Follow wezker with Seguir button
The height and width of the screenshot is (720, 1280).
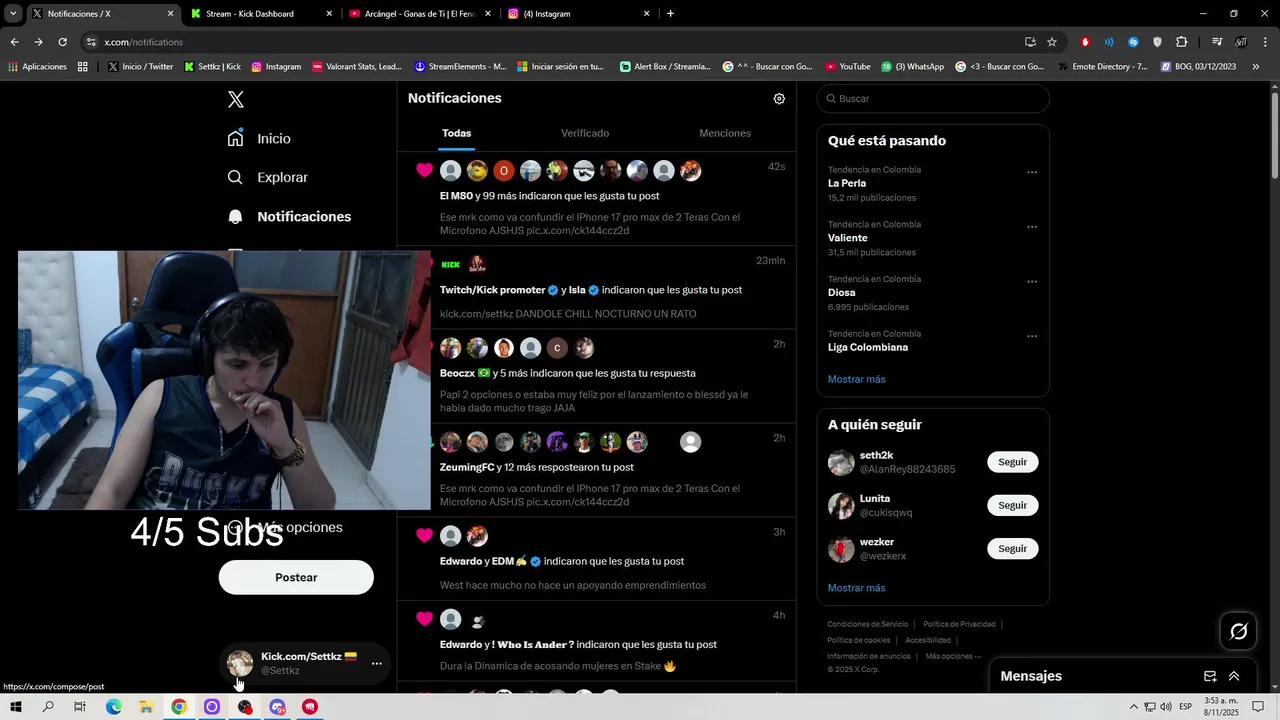pos(1012,549)
